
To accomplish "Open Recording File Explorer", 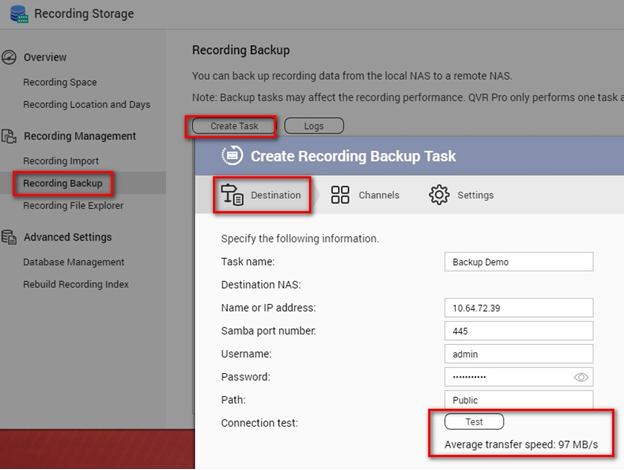I will tap(73, 206).
